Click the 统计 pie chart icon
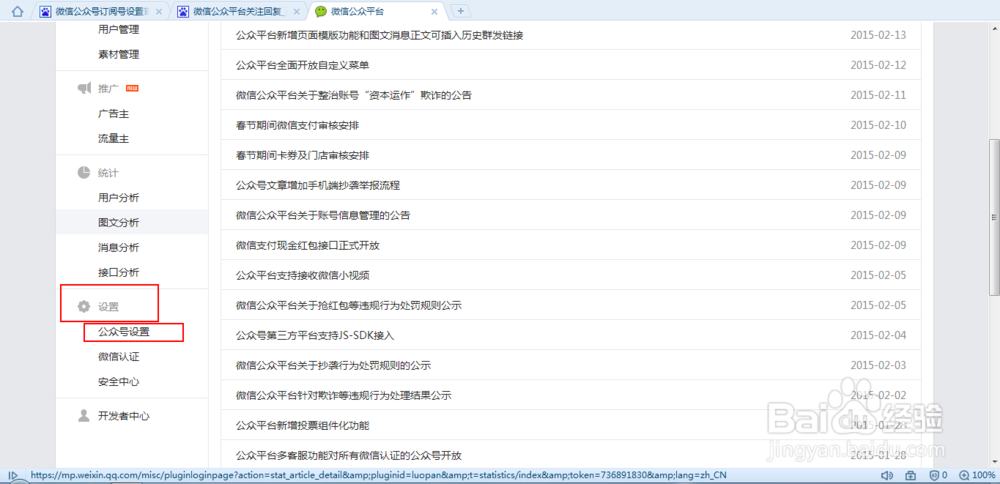1000x484 pixels. pos(84,172)
